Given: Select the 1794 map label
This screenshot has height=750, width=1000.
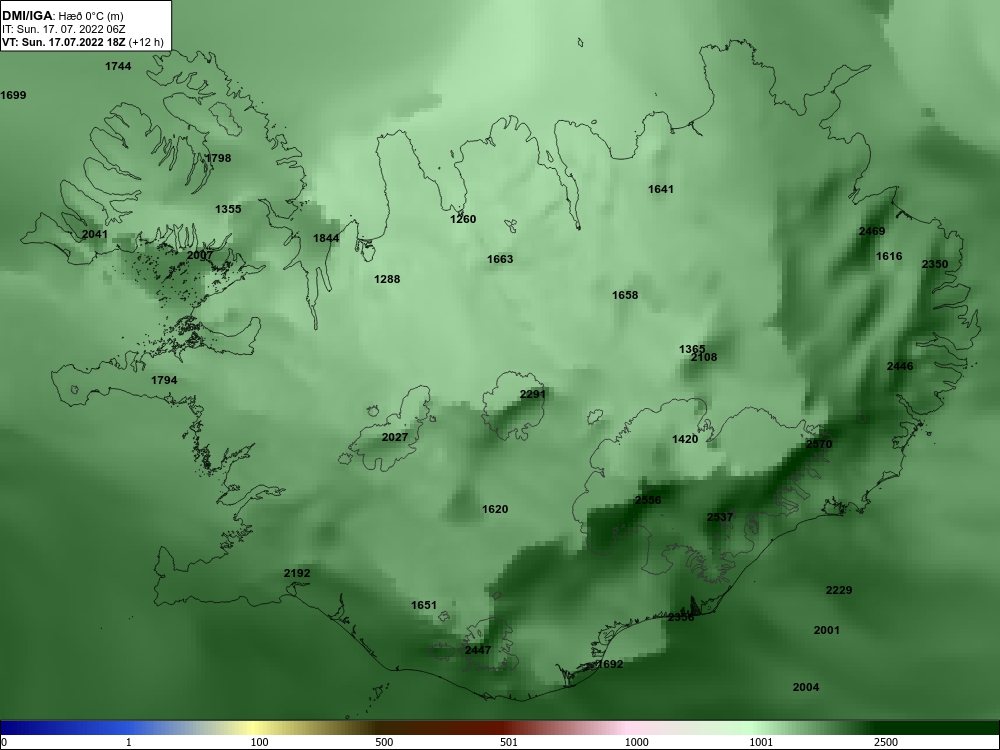Looking at the screenshot, I should pyautogui.click(x=164, y=381).
